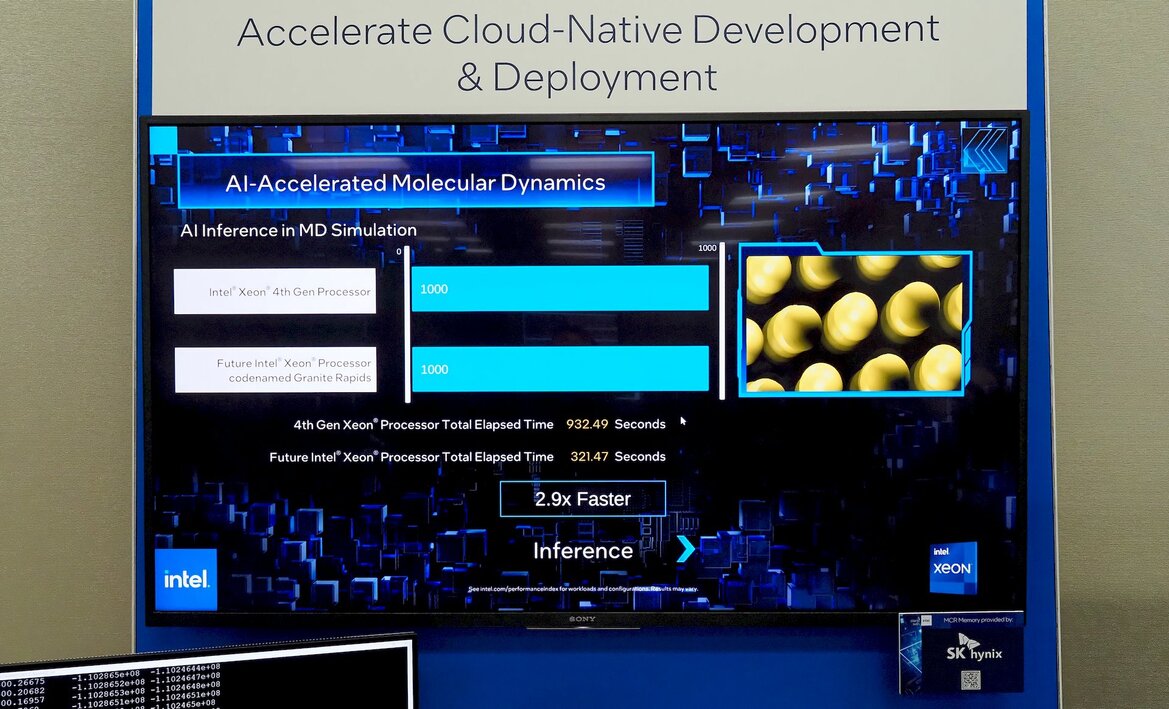Click the QR code on the SK hynix card
The width and height of the screenshot is (1169, 709).
970,680
